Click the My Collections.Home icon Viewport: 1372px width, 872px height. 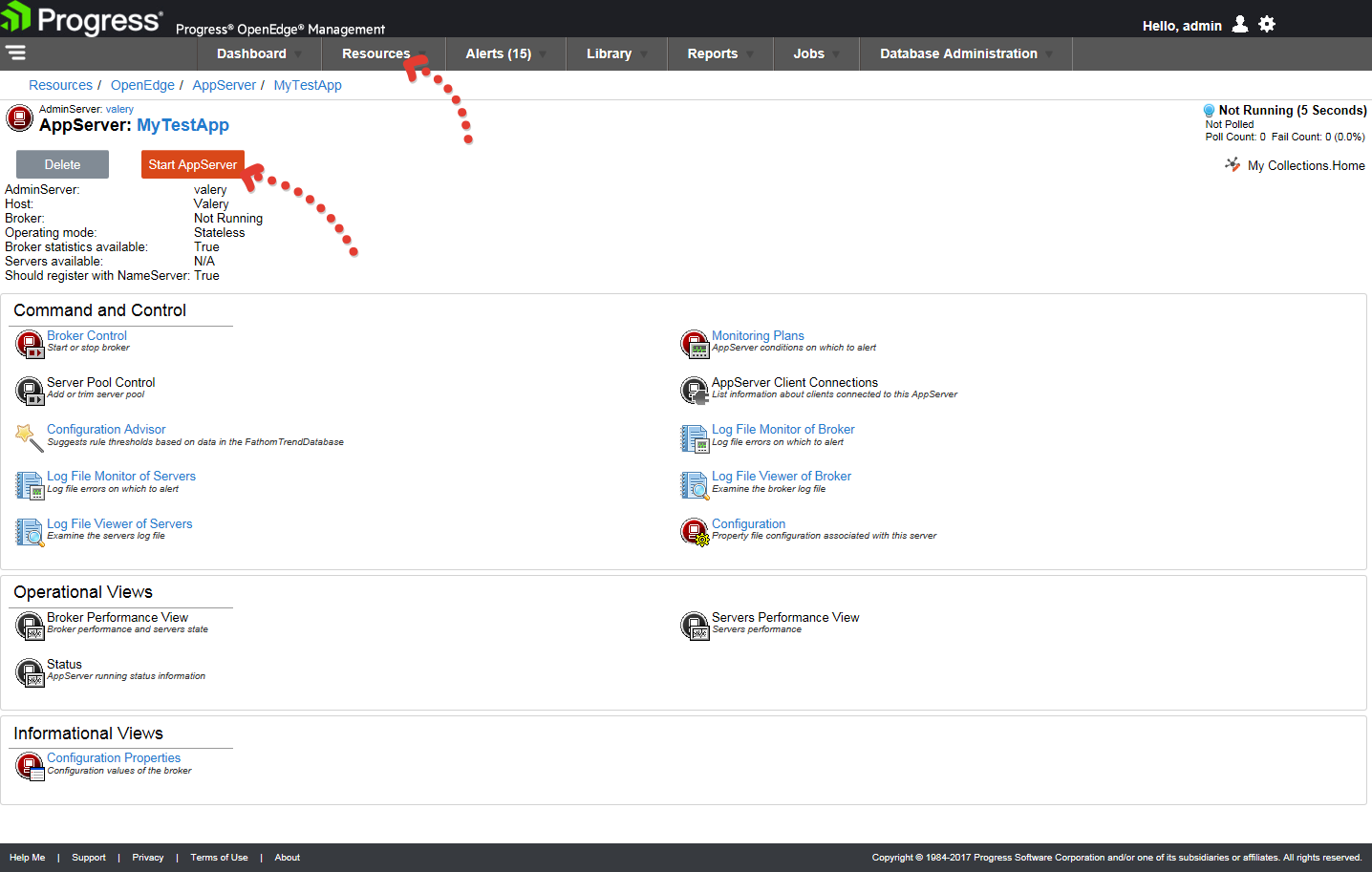[1233, 164]
